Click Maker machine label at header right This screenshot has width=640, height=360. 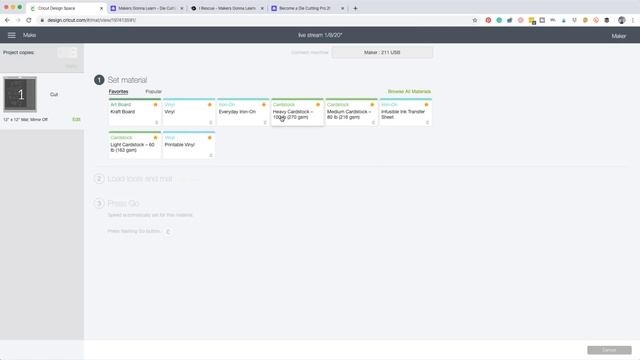point(618,36)
